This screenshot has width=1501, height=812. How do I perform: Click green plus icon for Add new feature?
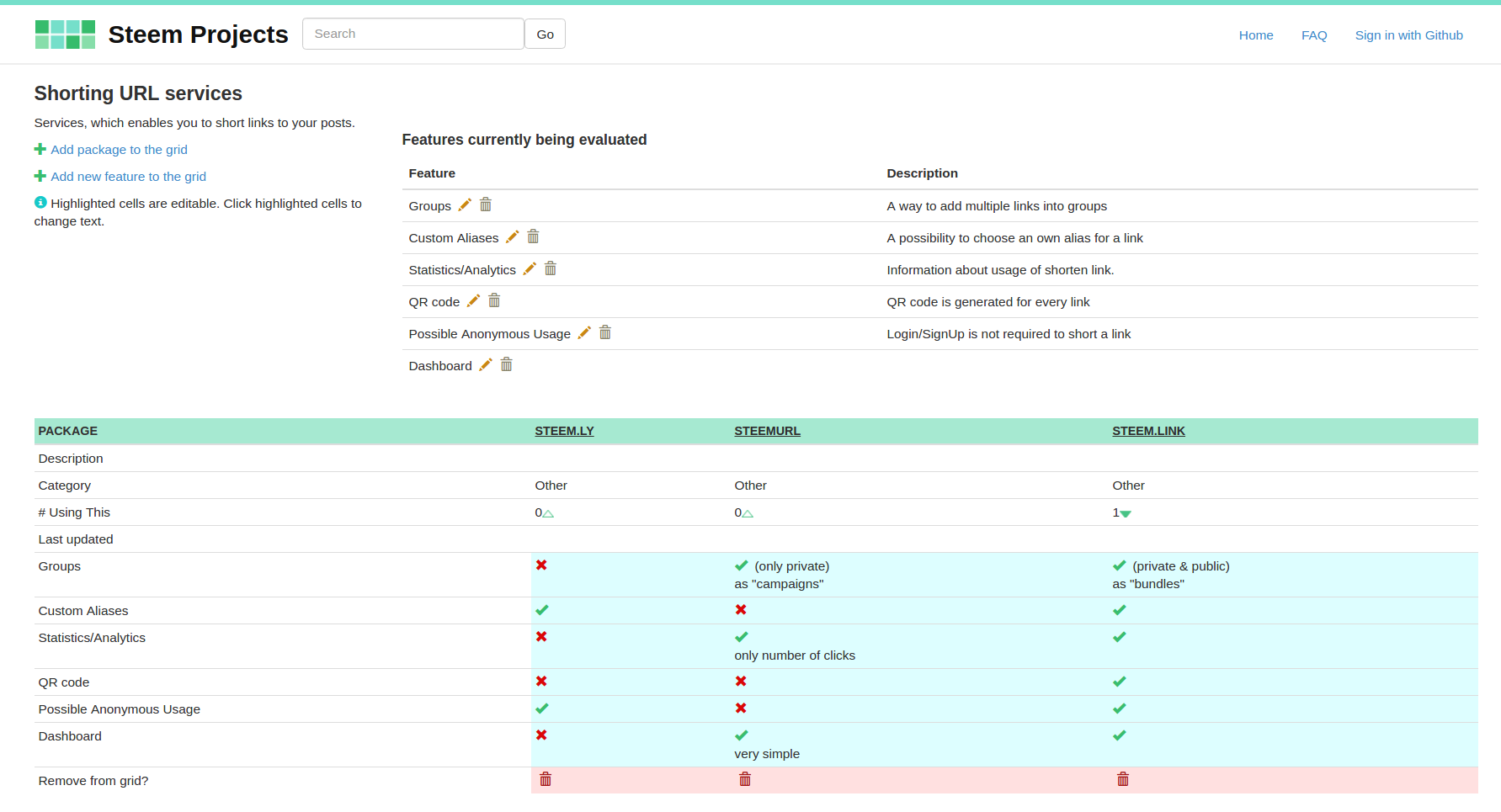[40, 176]
